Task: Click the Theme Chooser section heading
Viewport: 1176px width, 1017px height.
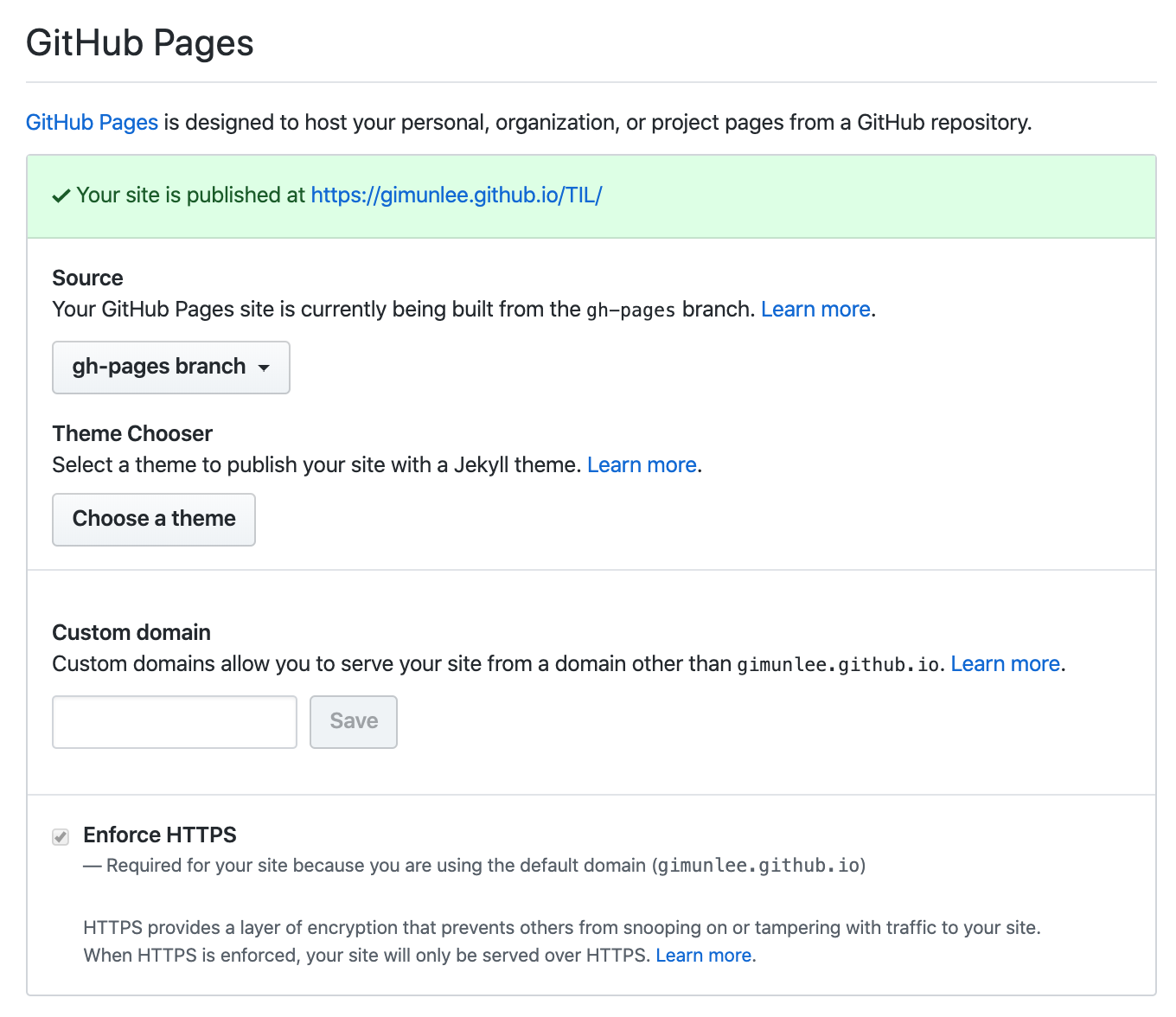Action: [x=132, y=433]
